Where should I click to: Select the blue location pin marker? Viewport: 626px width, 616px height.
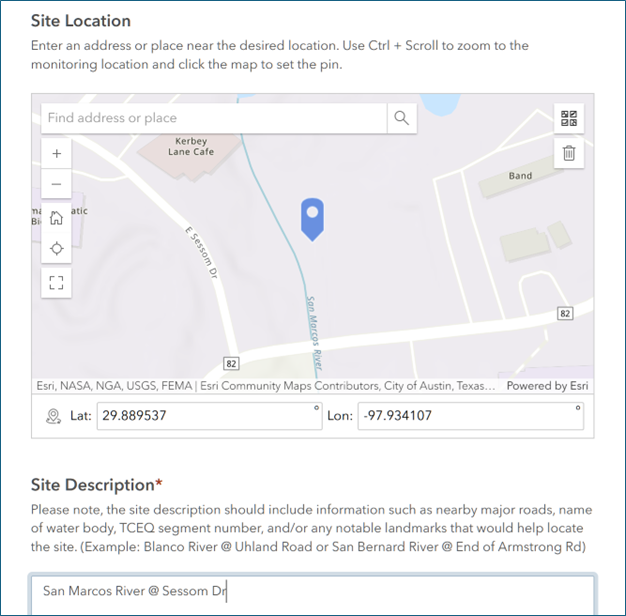312,219
